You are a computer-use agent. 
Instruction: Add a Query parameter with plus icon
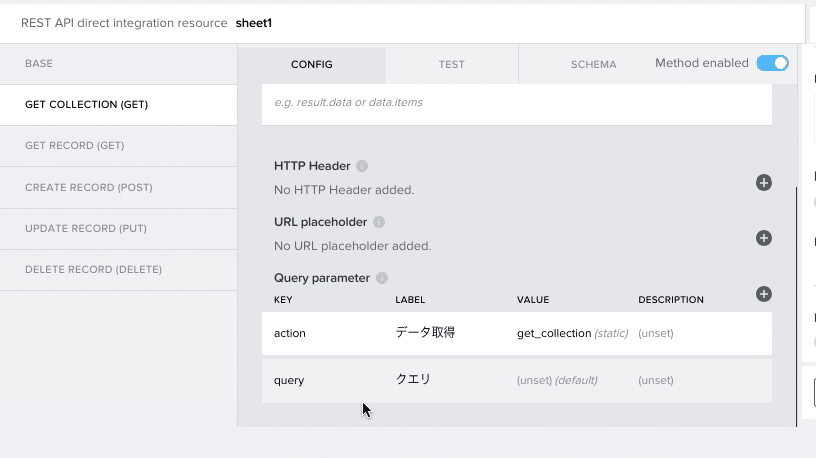click(763, 294)
